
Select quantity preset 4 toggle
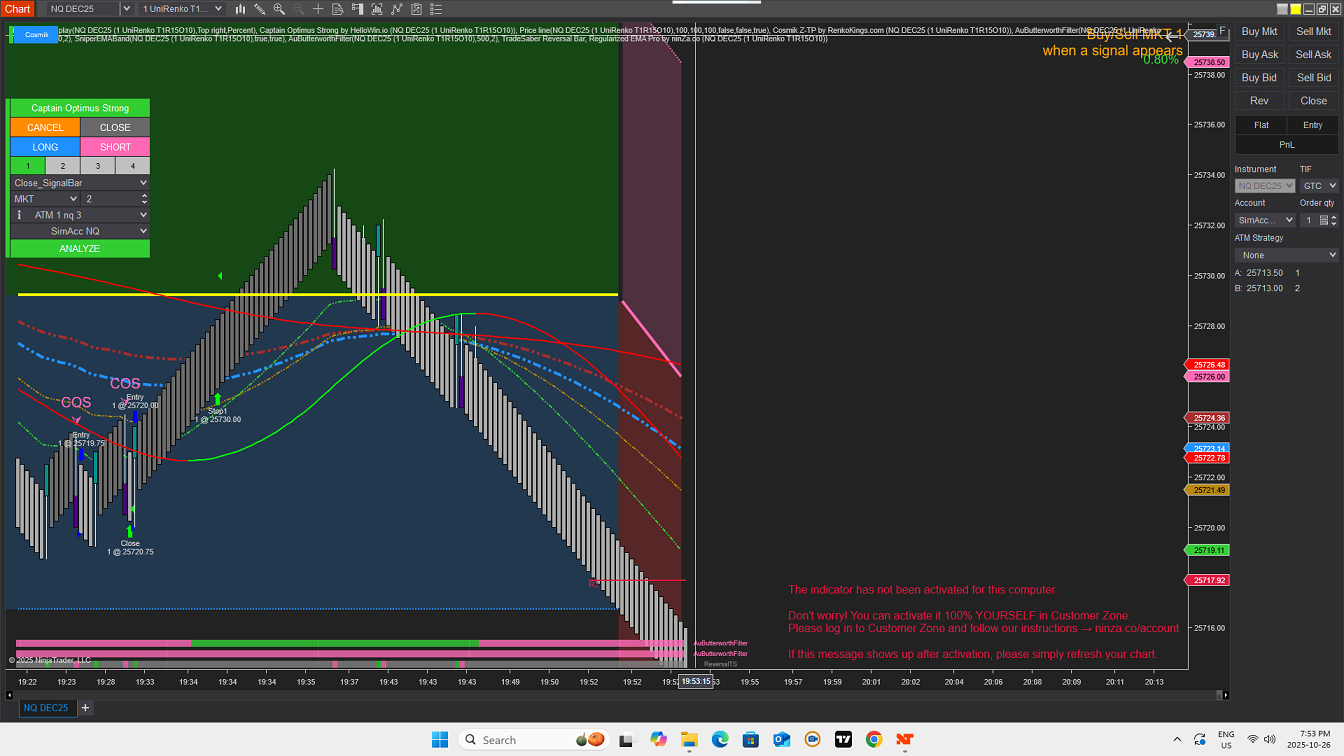pyautogui.click(x=132, y=166)
